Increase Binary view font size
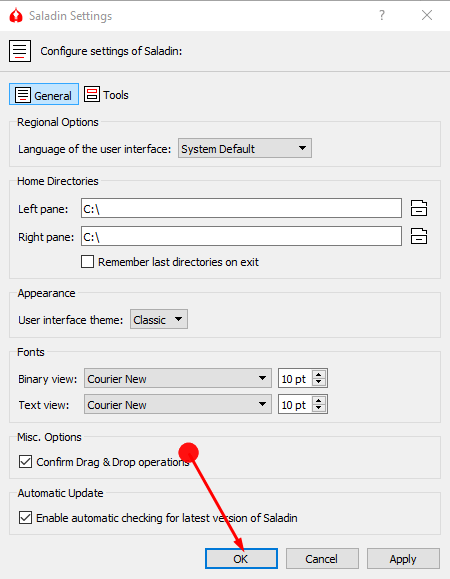 coord(319,374)
